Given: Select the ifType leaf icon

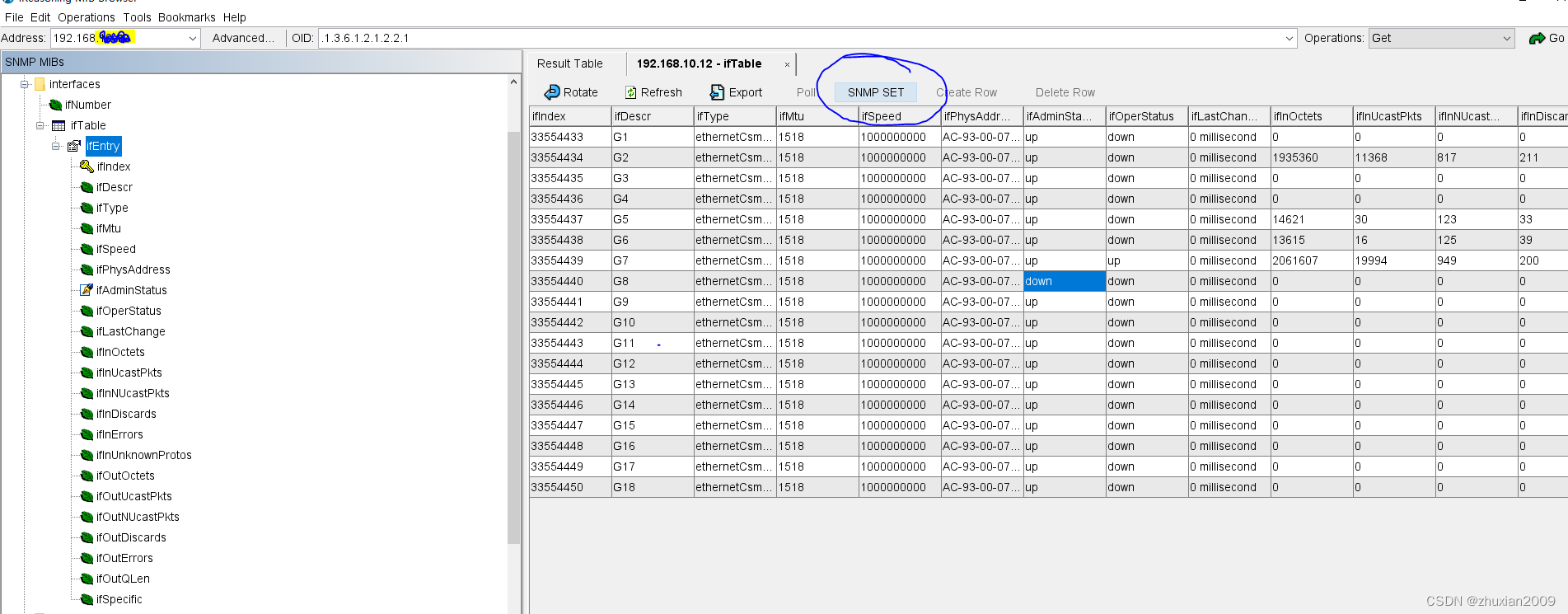Looking at the screenshot, I should (87, 208).
